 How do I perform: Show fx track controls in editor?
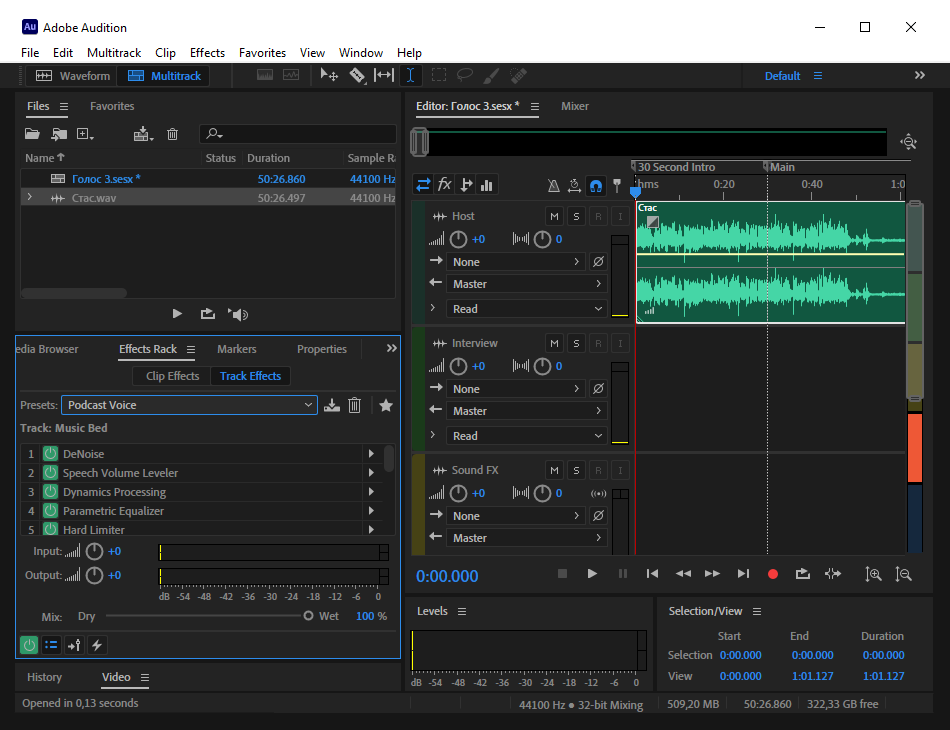click(x=445, y=185)
